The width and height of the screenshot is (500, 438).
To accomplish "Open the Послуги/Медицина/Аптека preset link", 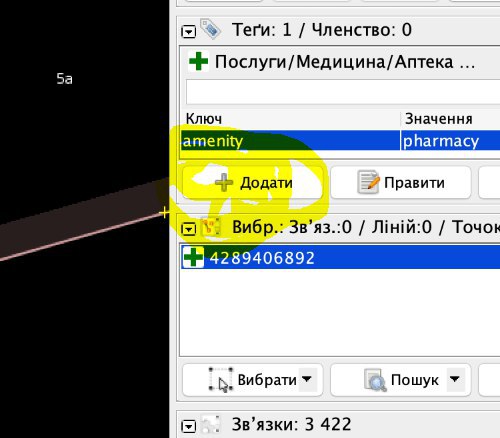I will point(345,62).
